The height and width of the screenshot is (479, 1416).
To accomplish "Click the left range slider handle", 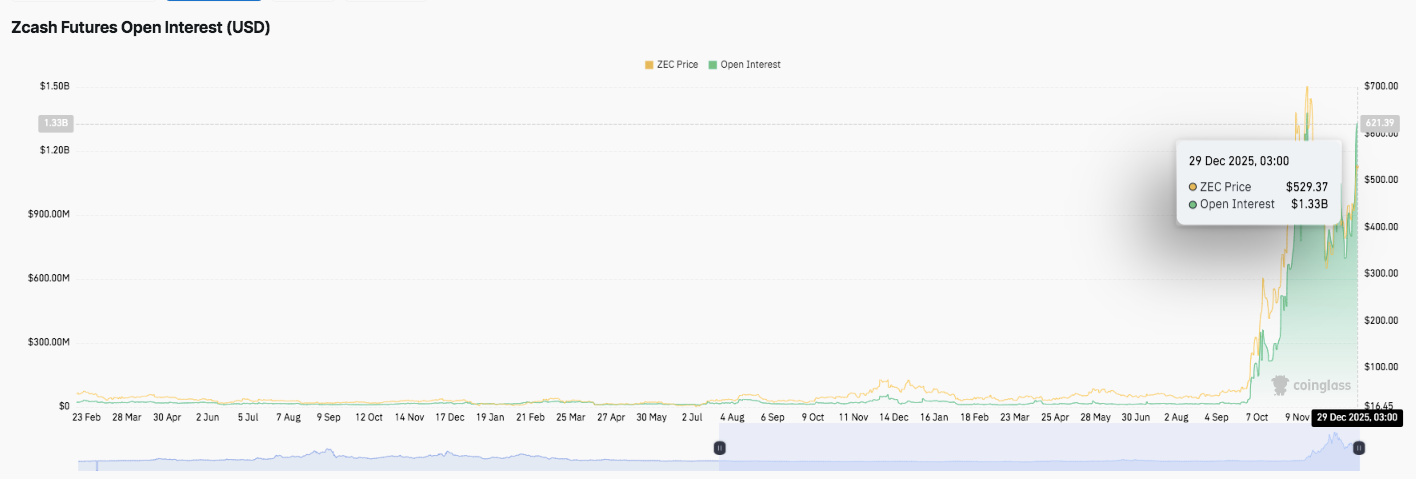I will pos(719,449).
